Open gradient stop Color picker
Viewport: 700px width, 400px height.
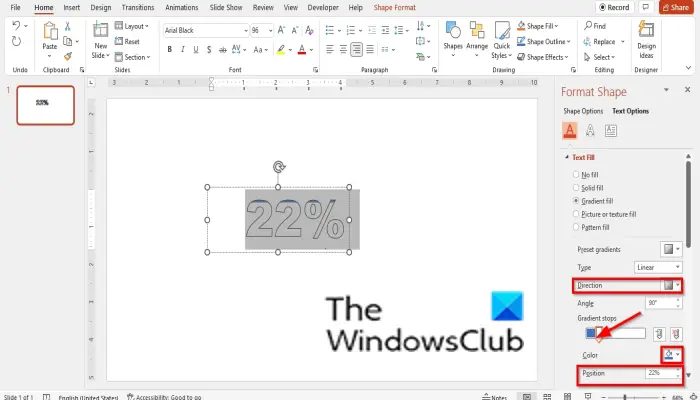point(672,355)
